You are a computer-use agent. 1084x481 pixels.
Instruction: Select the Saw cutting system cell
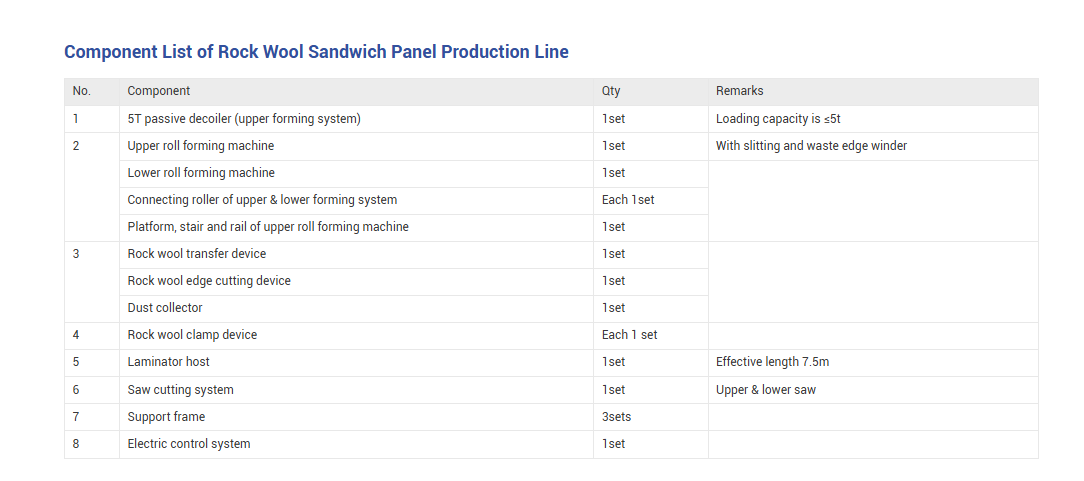181,390
